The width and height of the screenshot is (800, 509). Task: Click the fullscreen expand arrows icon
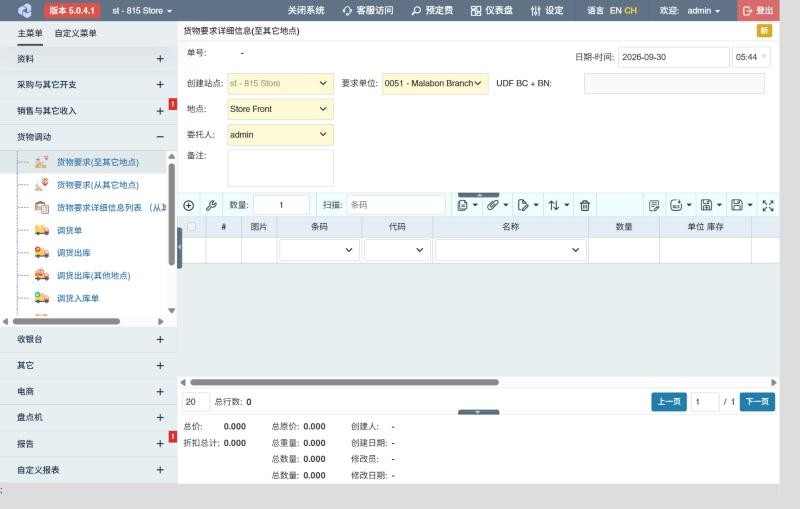pos(768,206)
